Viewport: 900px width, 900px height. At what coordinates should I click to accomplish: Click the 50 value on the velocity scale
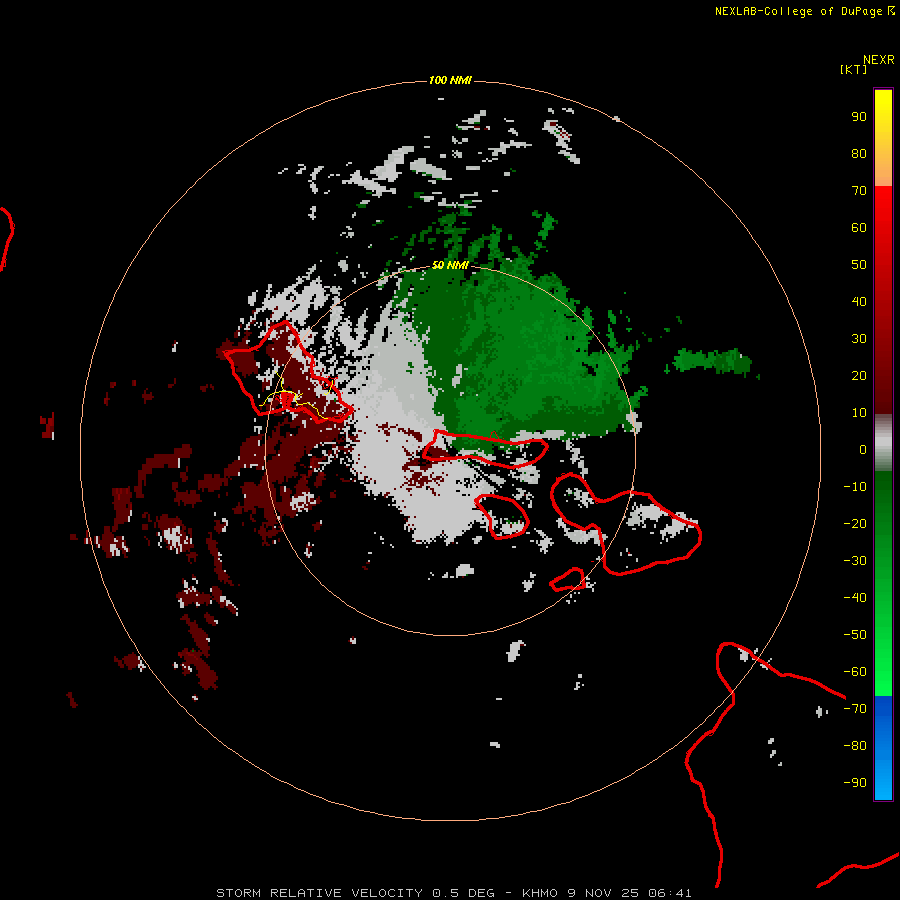pos(859,265)
